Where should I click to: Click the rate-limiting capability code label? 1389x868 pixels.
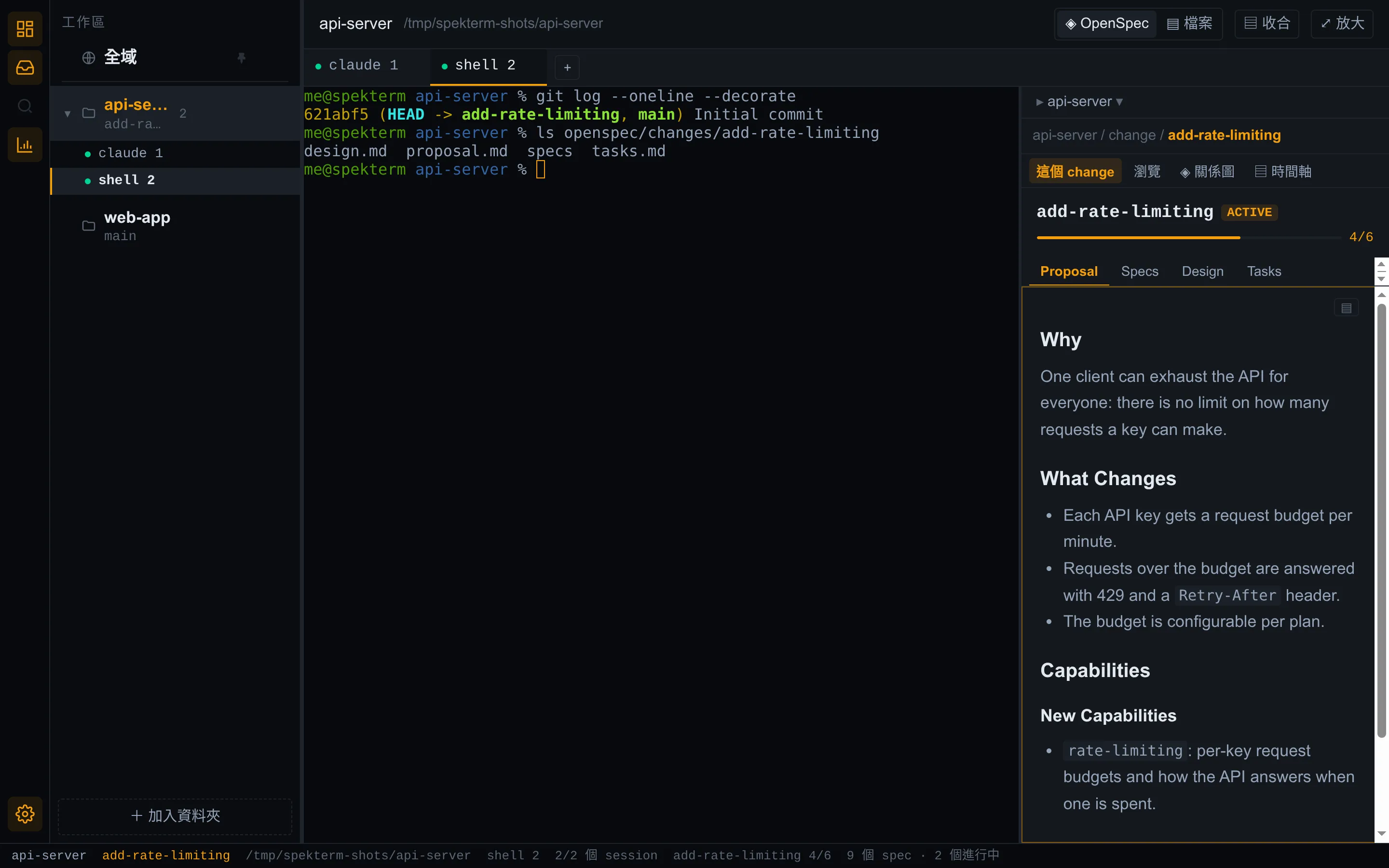[x=1125, y=751]
